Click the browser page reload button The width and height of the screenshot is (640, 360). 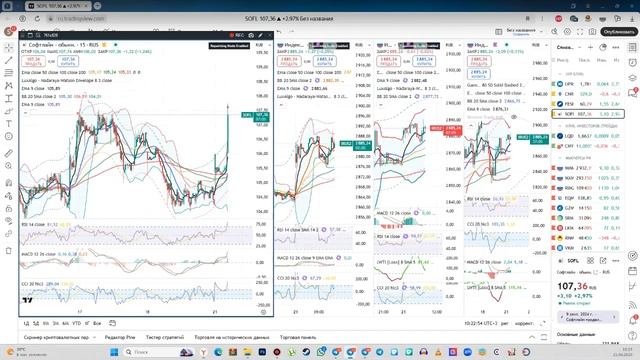point(37,19)
